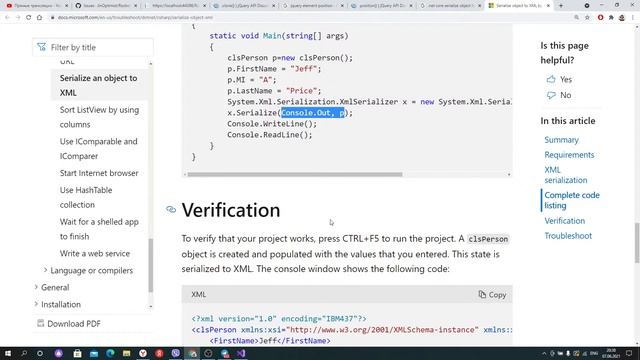Click Yes thumbs-up feedback
The width and height of the screenshot is (640, 360).
559,79
